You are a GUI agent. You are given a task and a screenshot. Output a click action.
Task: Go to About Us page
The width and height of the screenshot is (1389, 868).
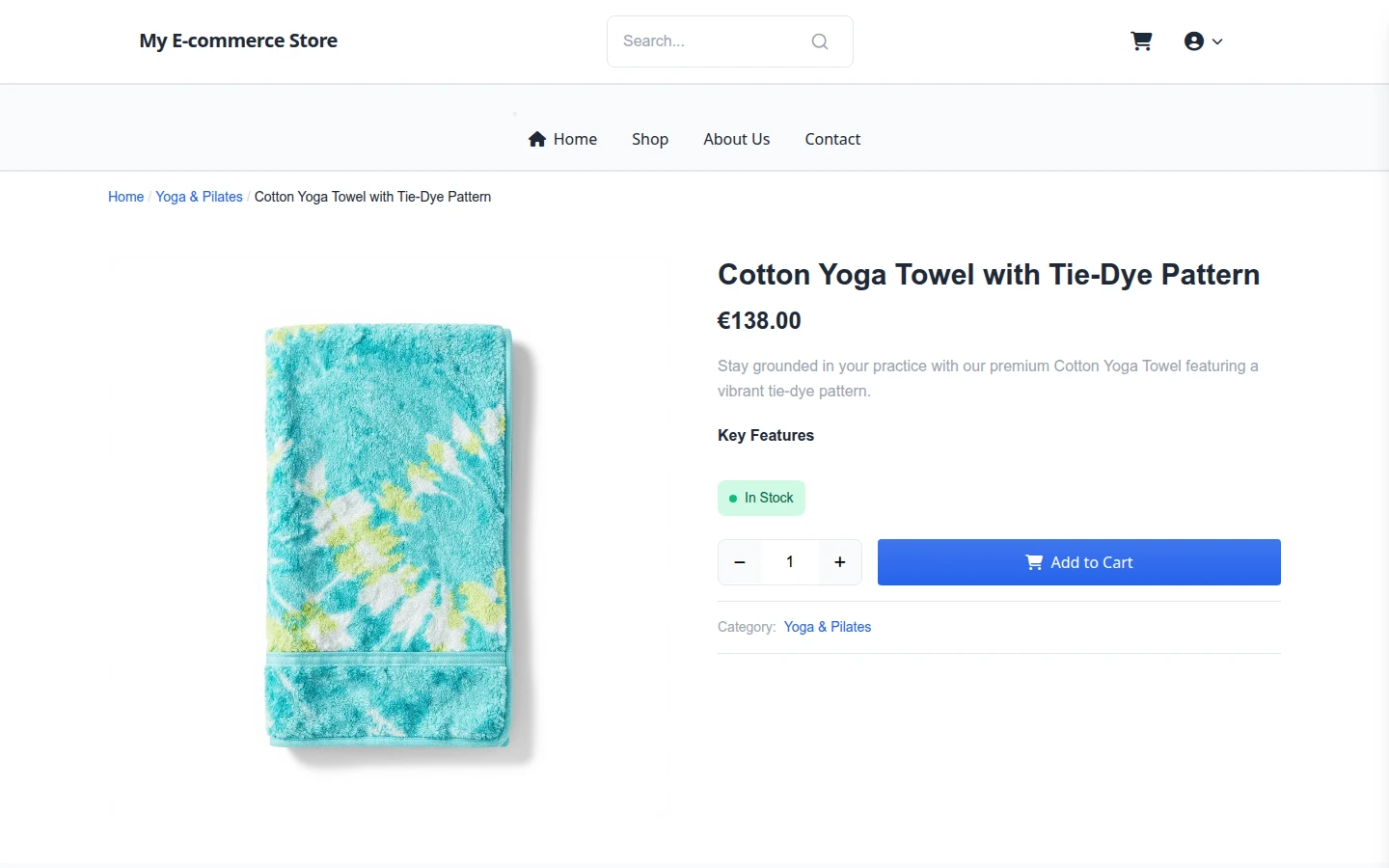(737, 139)
